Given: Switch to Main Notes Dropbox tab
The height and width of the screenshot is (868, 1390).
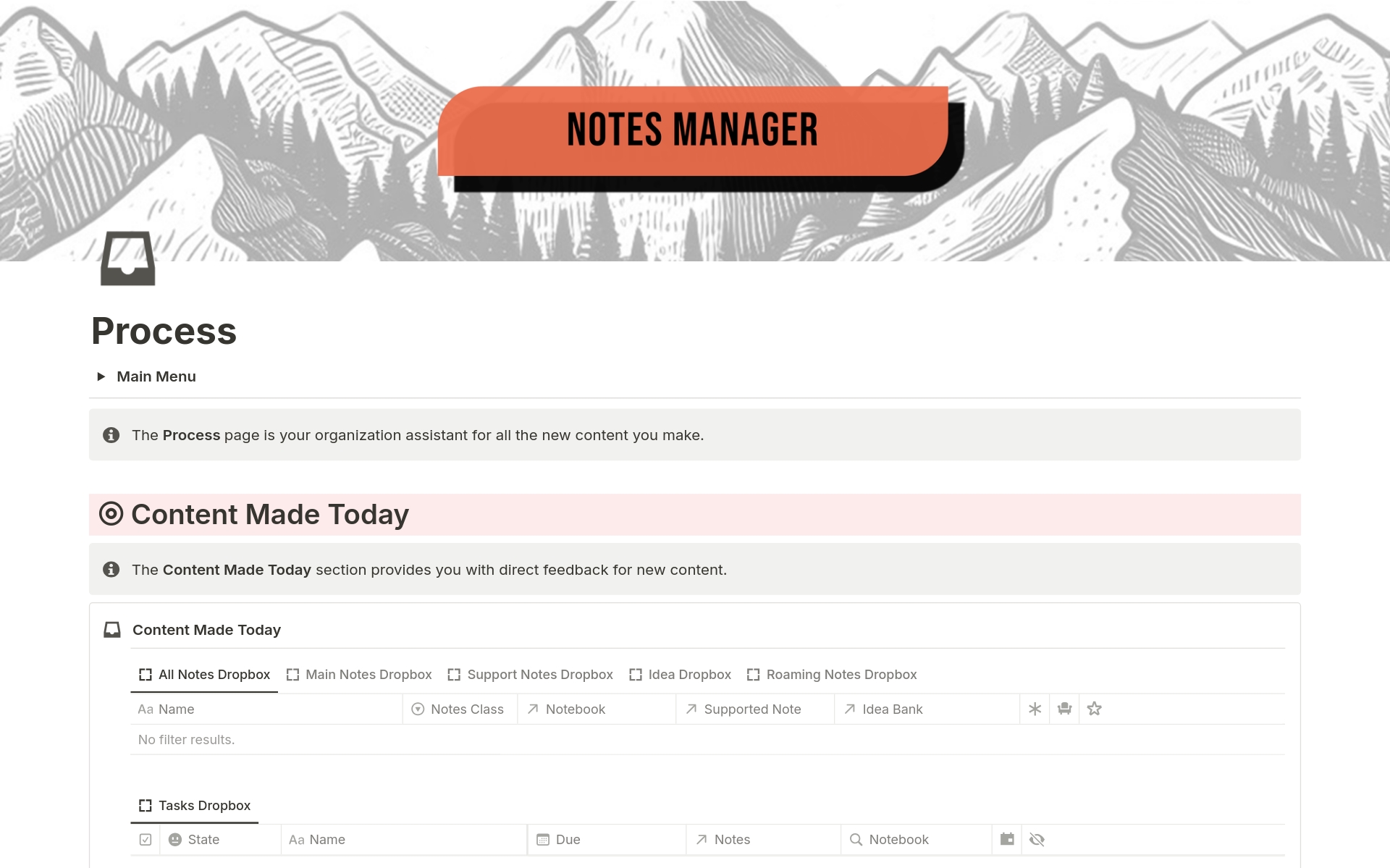Looking at the screenshot, I should click(369, 674).
